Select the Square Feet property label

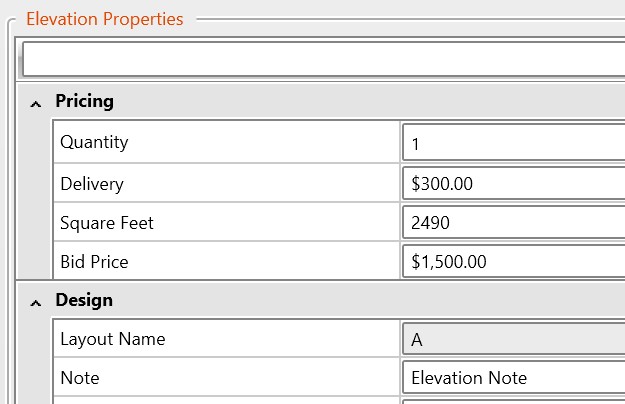(107, 223)
